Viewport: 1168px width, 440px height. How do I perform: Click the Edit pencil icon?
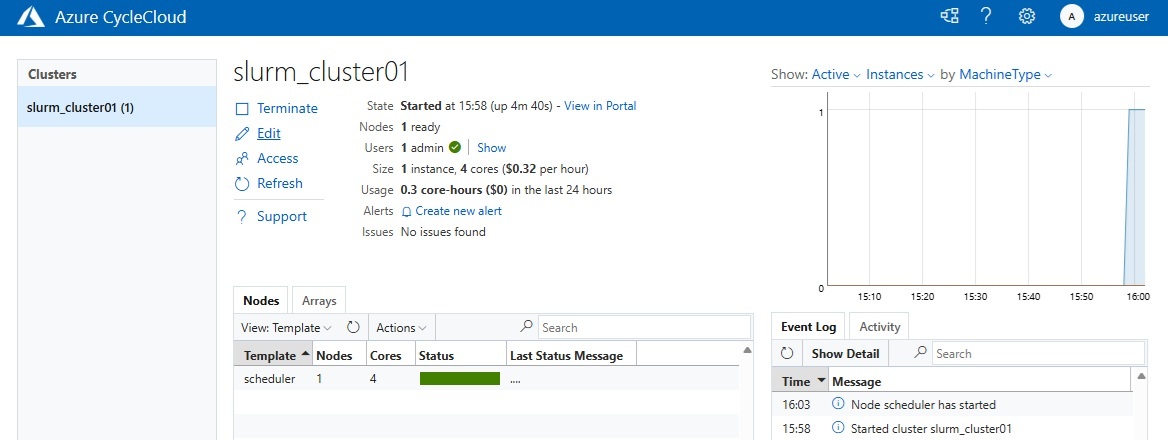[242, 134]
